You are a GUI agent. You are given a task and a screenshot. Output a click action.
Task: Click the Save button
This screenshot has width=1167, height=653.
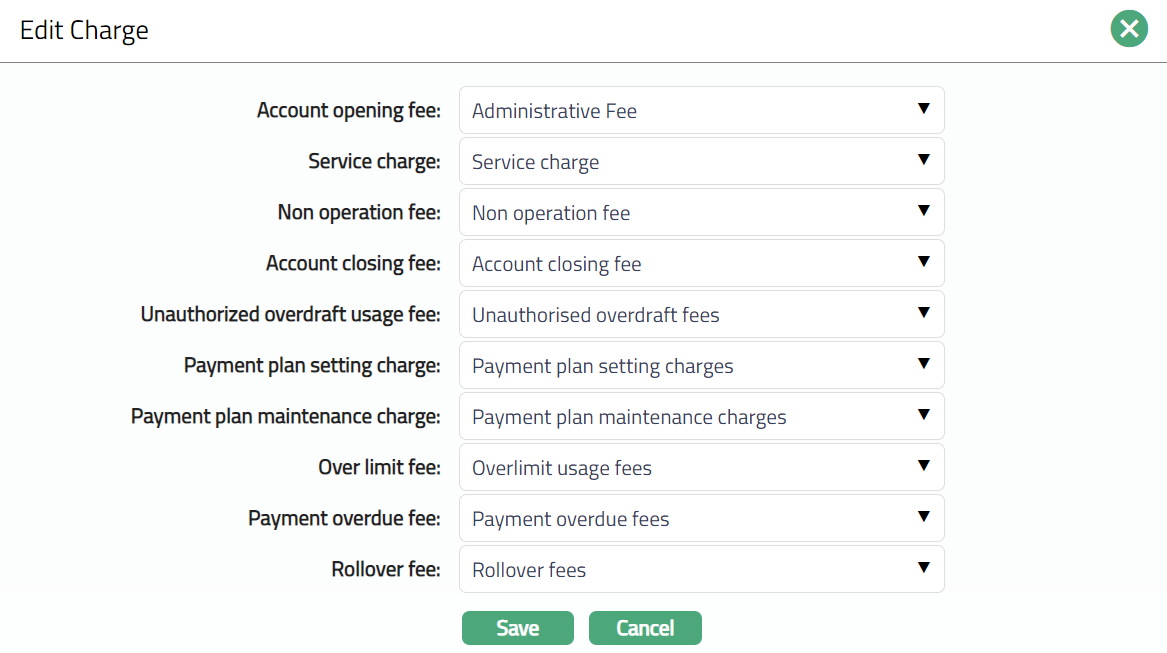[x=517, y=628]
